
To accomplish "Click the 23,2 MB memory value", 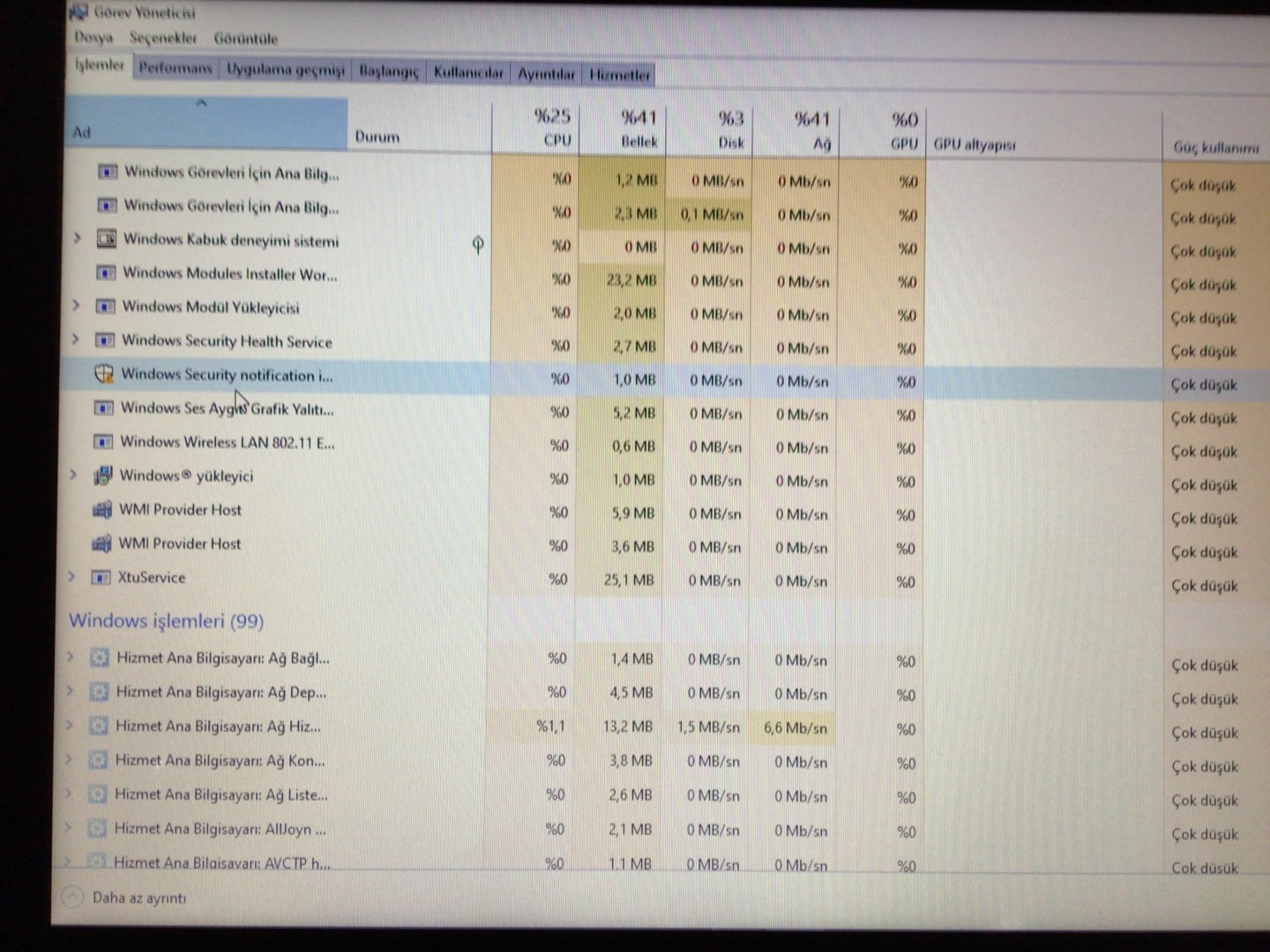I will [x=631, y=280].
